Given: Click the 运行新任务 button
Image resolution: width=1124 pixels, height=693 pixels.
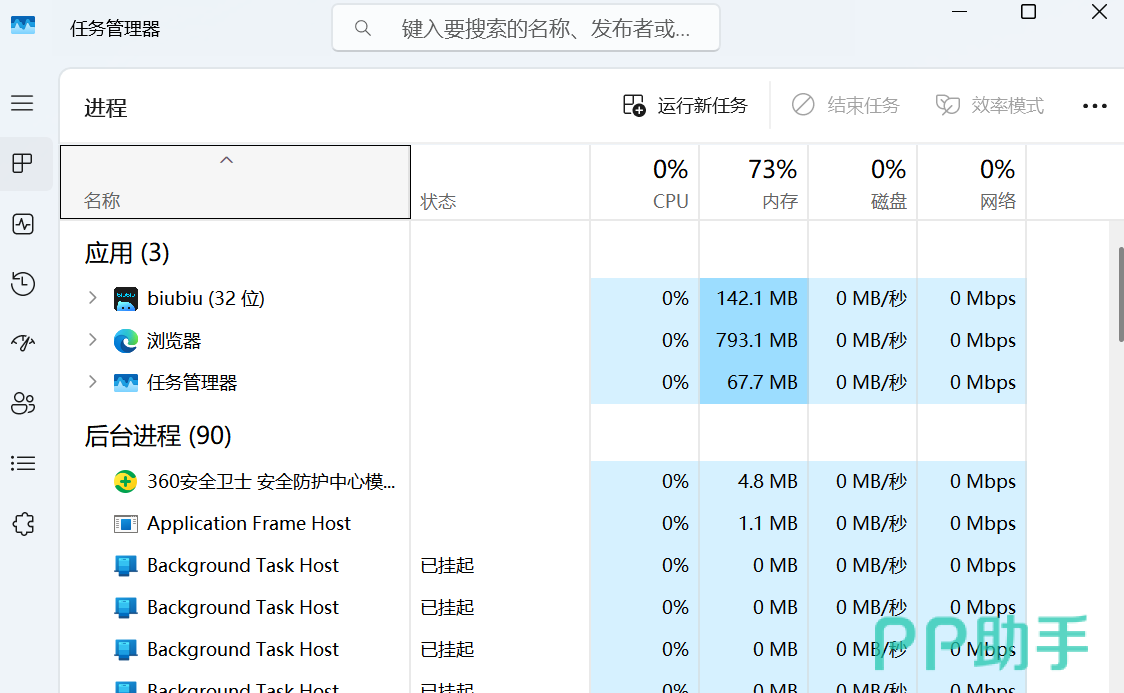Looking at the screenshot, I should pos(685,105).
